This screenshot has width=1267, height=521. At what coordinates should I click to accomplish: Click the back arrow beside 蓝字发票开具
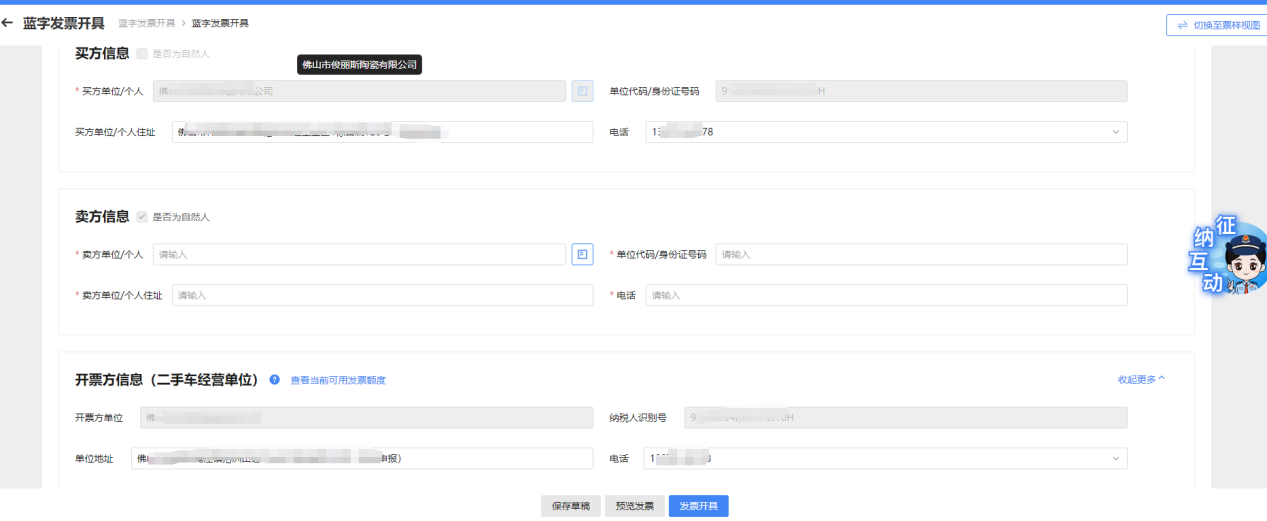tap(8, 23)
